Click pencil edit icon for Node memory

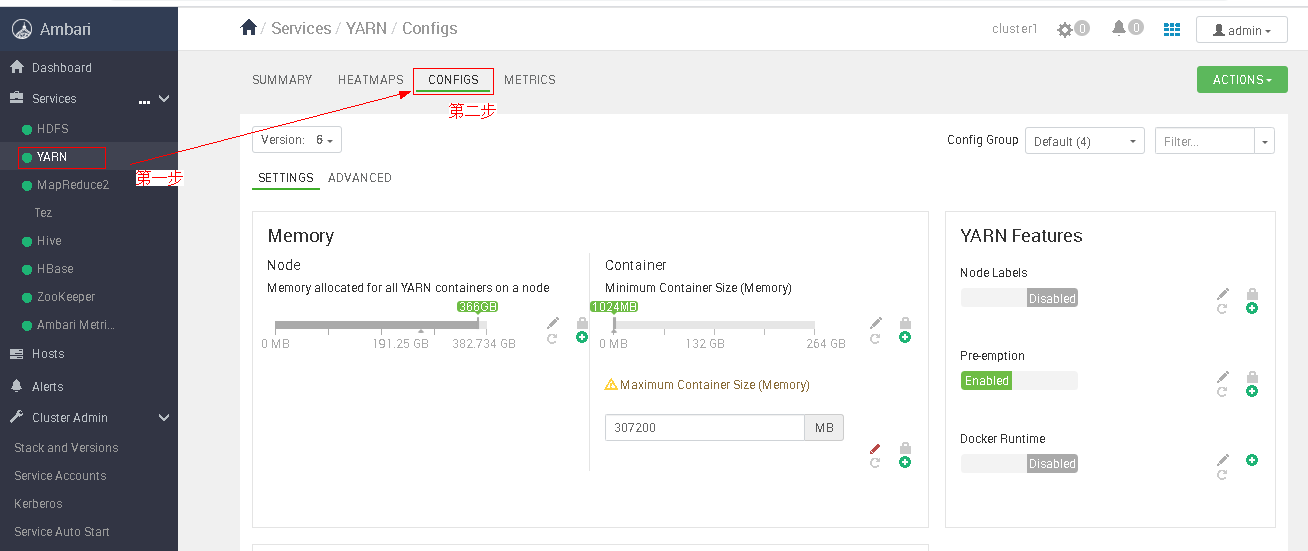point(553,323)
